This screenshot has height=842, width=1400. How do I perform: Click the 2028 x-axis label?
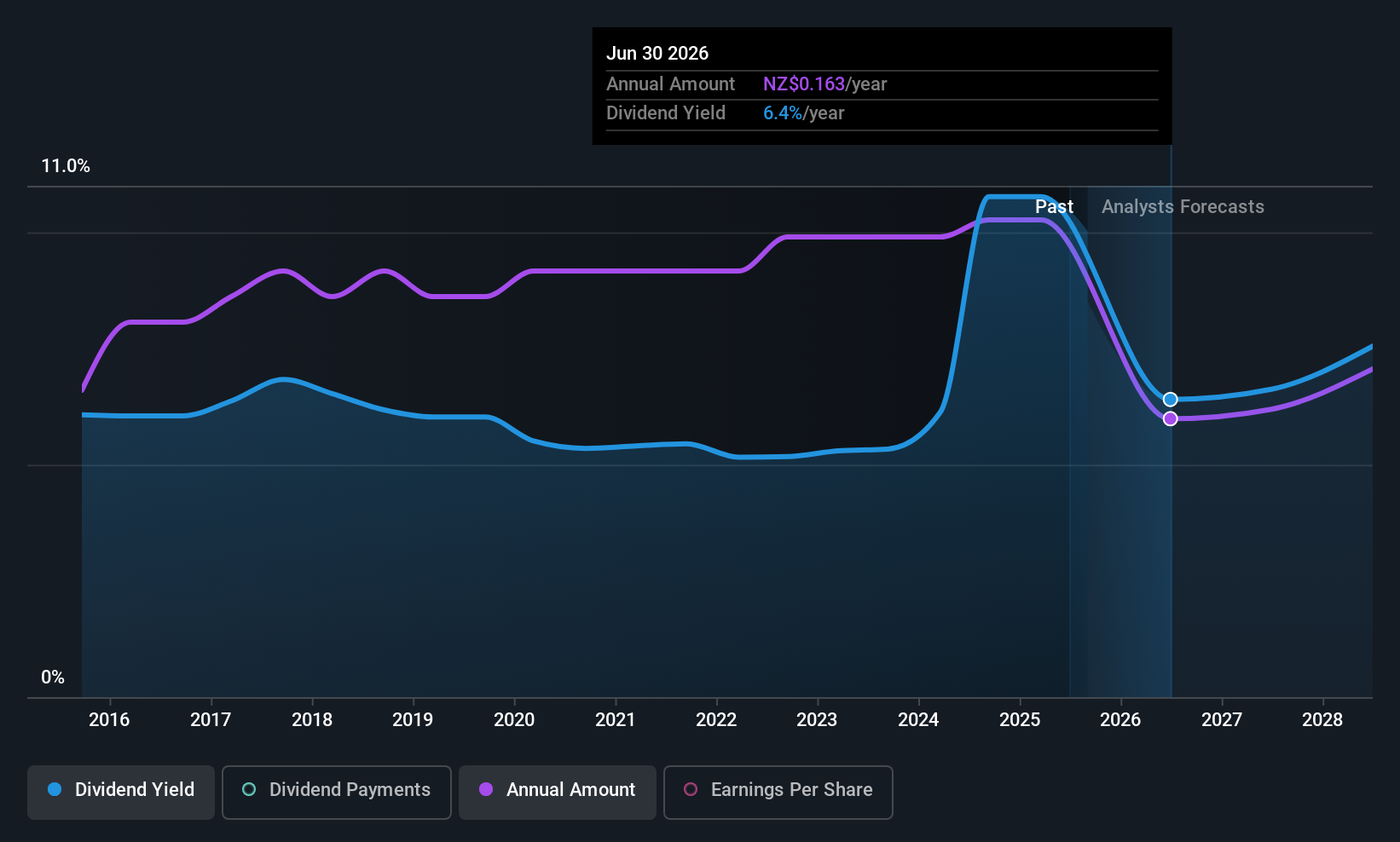point(1322,720)
